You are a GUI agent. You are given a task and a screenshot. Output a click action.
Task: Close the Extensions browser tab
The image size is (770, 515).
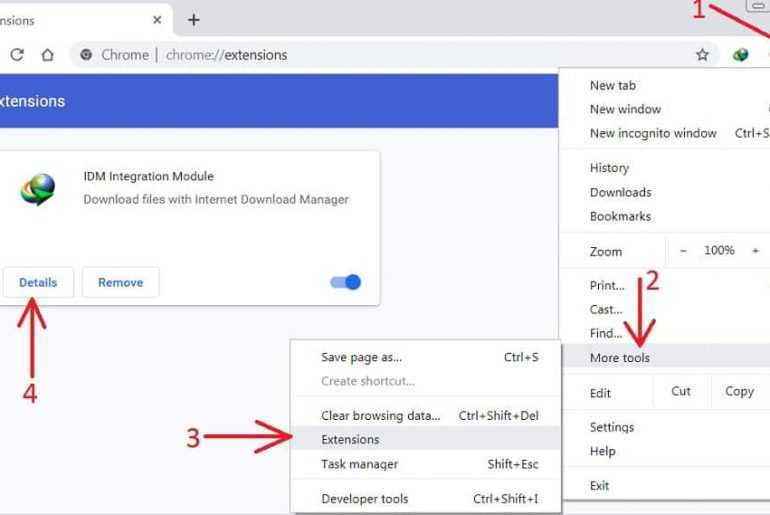coord(157,20)
